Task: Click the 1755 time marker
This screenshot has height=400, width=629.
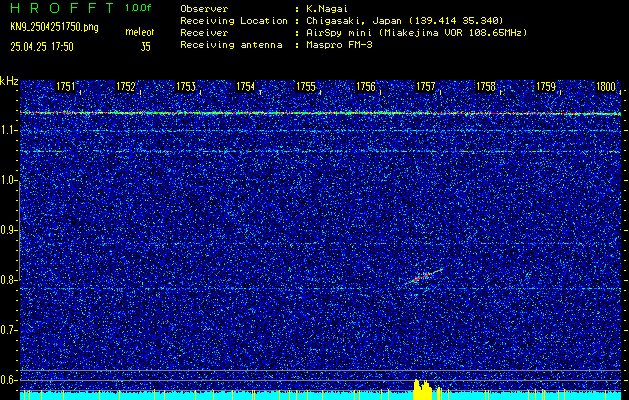Action: click(306, 87)
